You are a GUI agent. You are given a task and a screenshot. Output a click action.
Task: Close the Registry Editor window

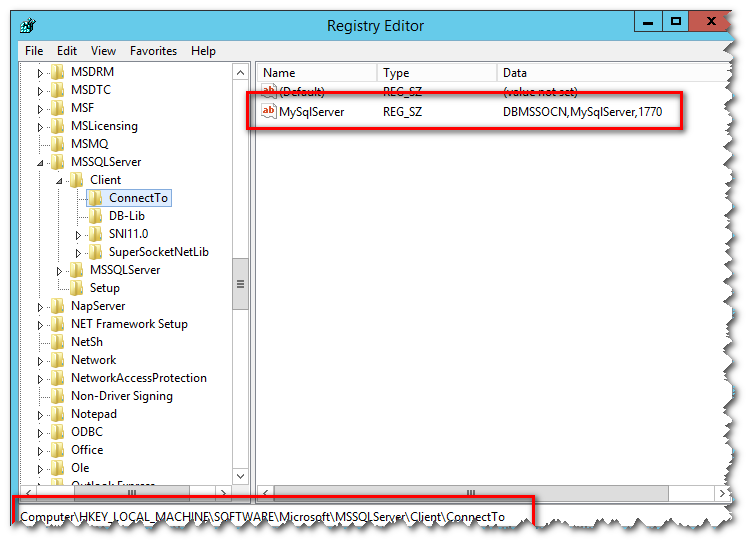click(710, 22)
